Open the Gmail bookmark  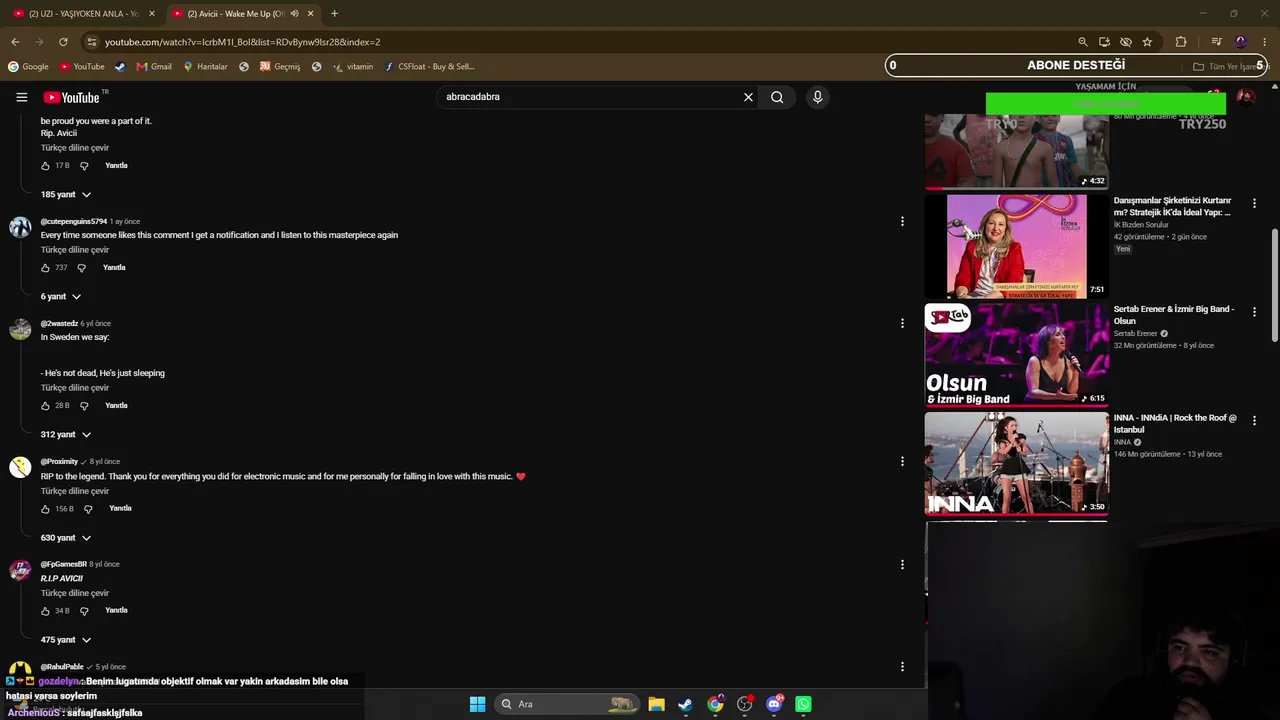(154, 67)
